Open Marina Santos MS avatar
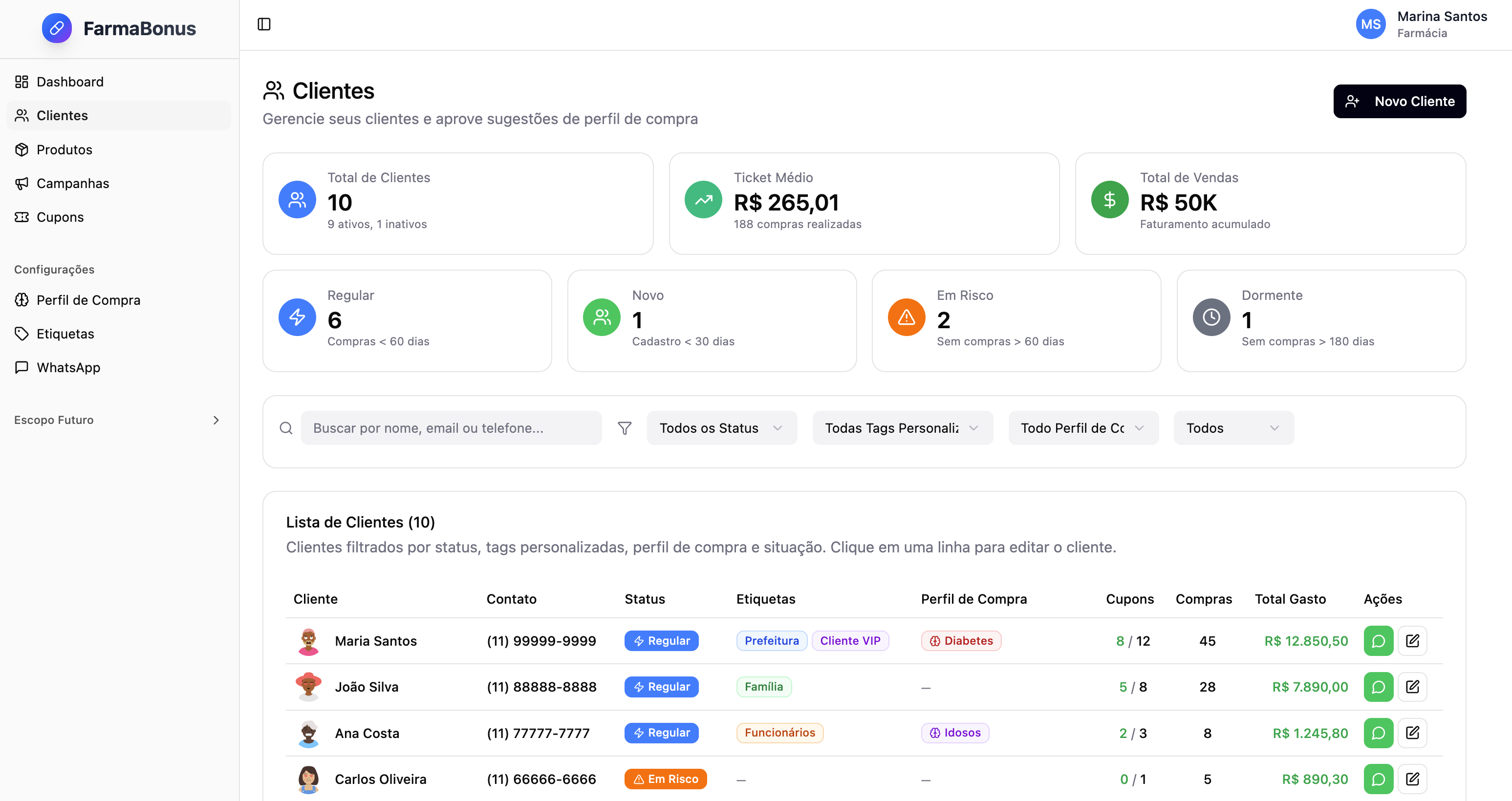Image resolution: width=1512 pixels, height=801 pixels. (1371, 24)
